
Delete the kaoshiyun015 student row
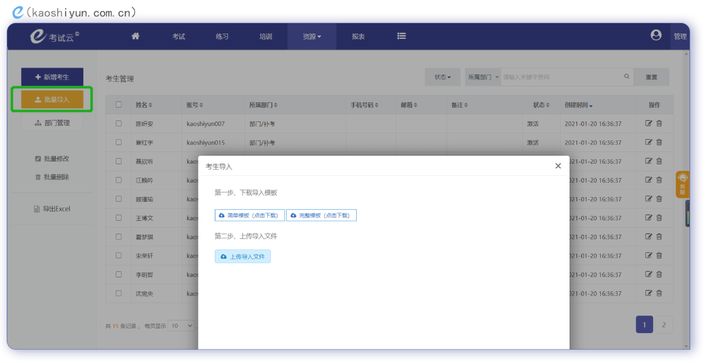pos(659,142)
